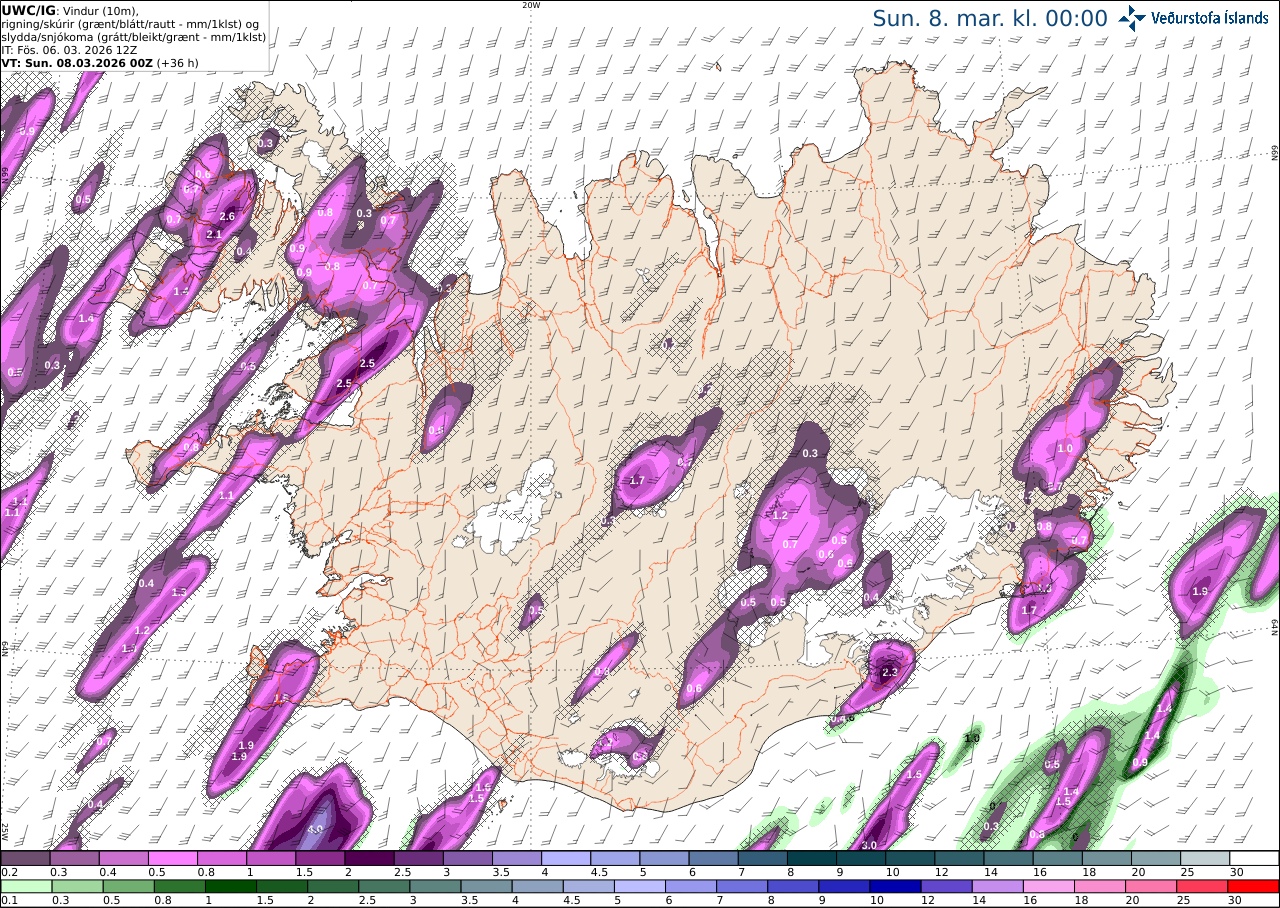Click the '2.6' precipitation value in Westfjords

pos(227,216)
